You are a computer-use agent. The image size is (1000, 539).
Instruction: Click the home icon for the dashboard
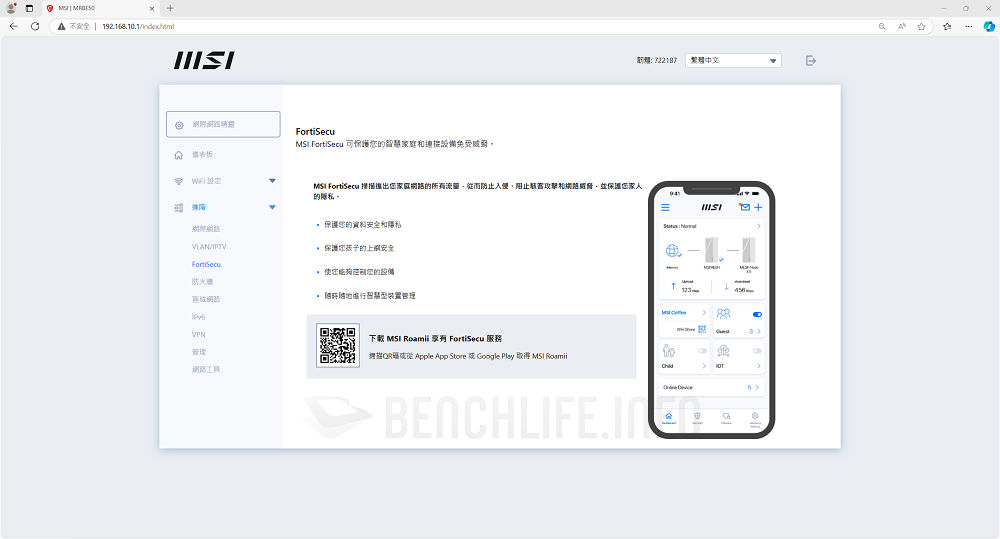pos(179,155)
